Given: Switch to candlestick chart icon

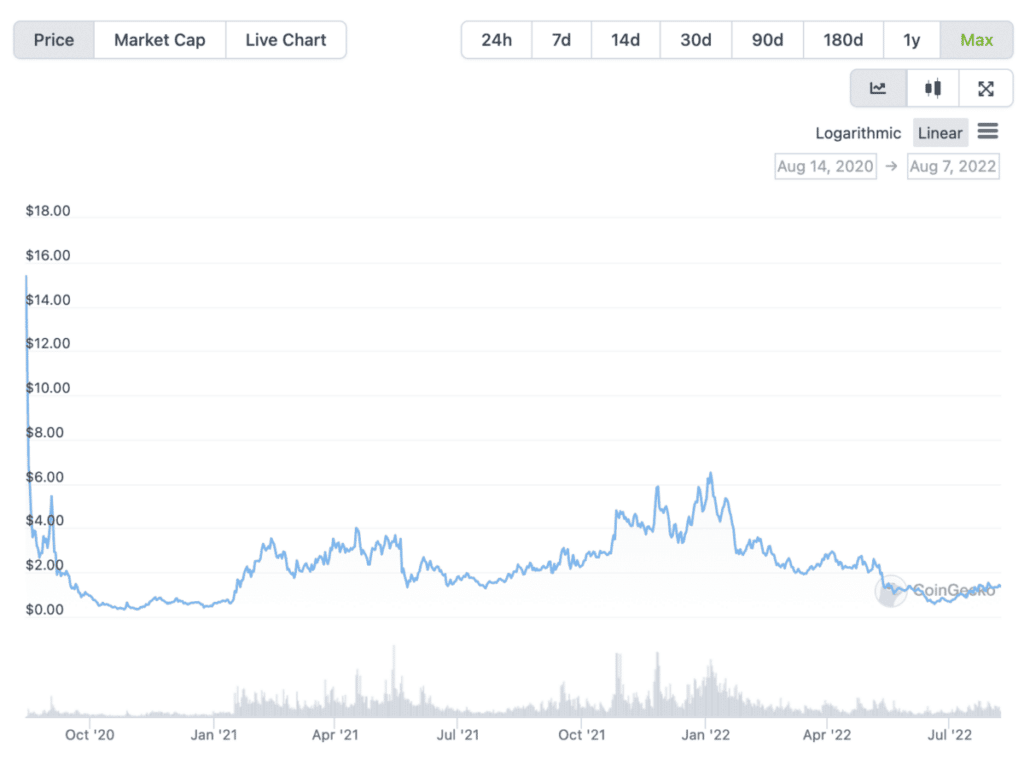Looking at the screenshot, I should tap(933, 89).
